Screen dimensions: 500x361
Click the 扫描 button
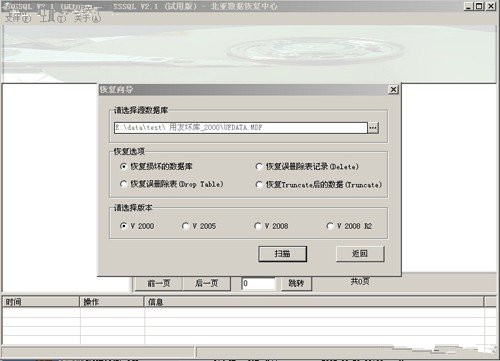click(282, 254)
